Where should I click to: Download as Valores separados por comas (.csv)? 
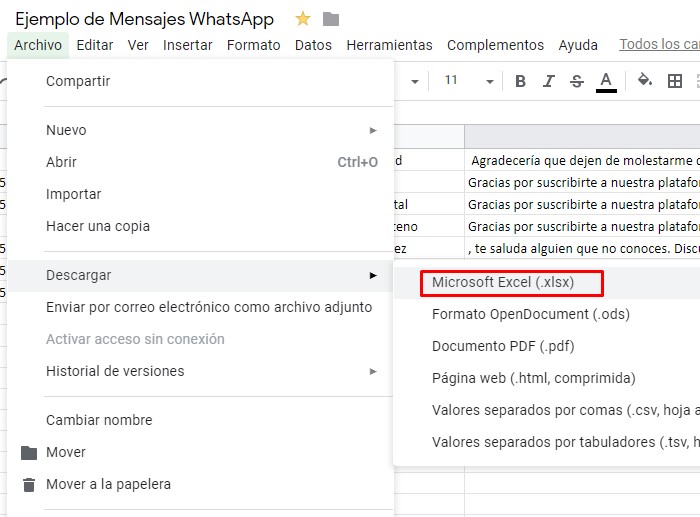[547, 410]
